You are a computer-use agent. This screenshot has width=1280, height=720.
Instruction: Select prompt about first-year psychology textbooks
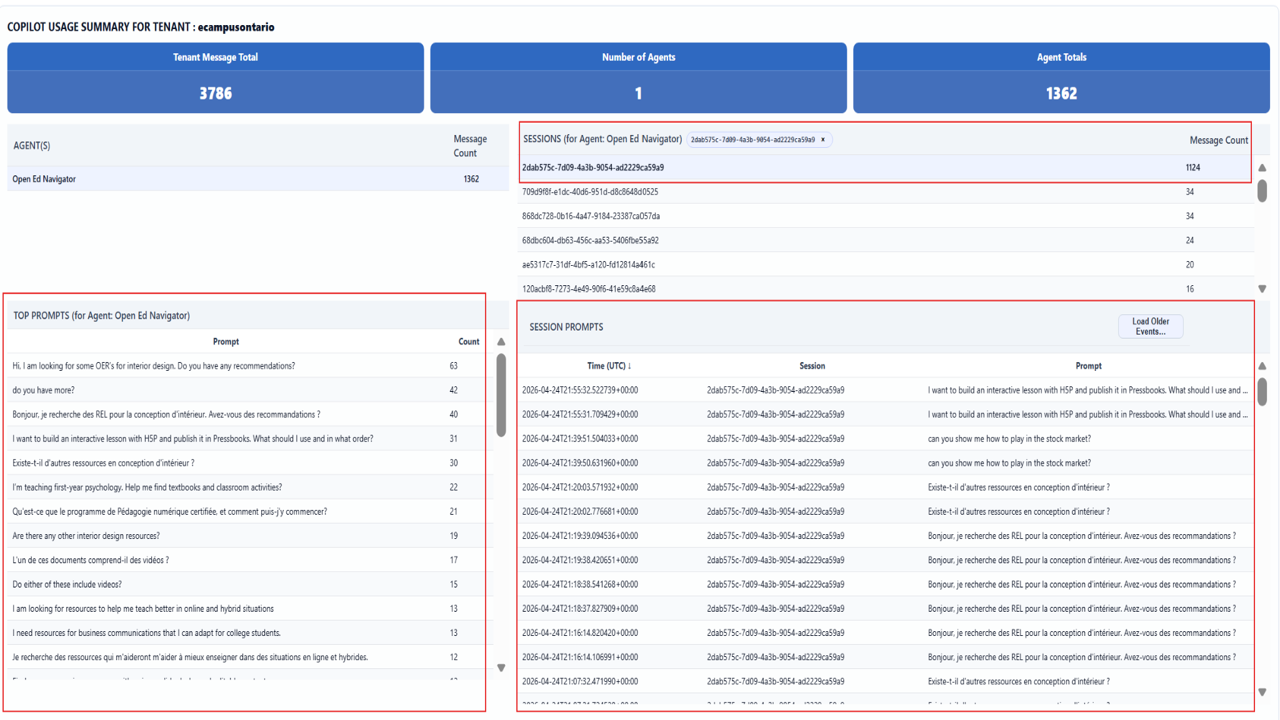[250, 487]
